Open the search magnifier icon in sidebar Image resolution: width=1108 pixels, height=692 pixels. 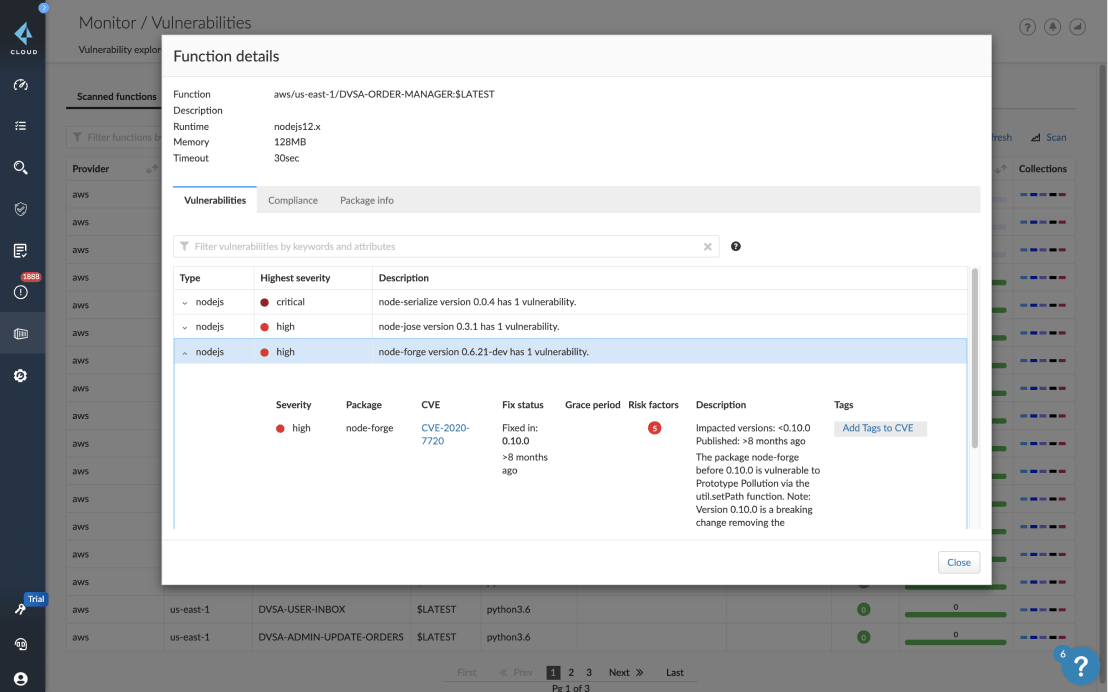(22, 167)
